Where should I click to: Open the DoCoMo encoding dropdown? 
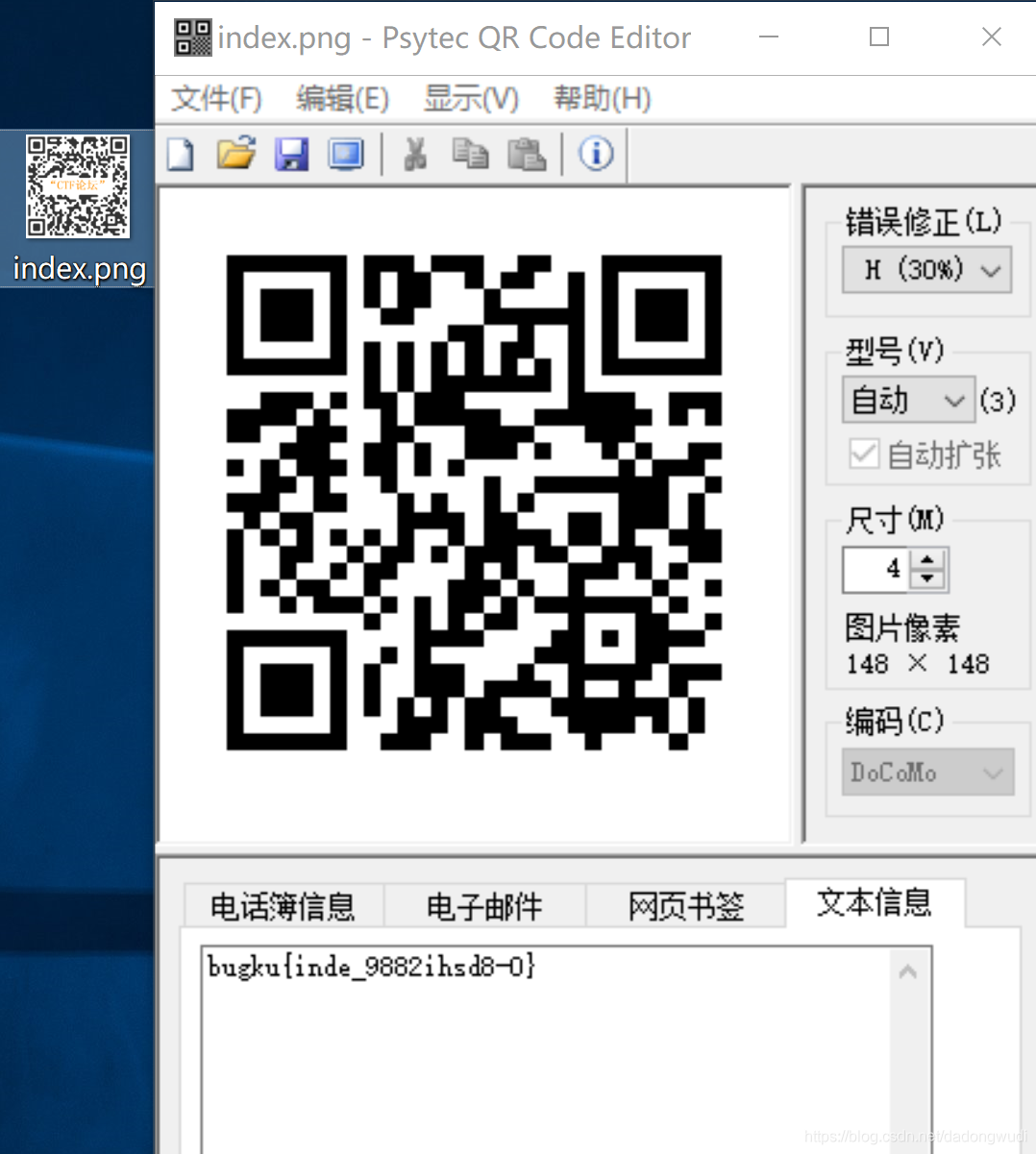[928, 773]
